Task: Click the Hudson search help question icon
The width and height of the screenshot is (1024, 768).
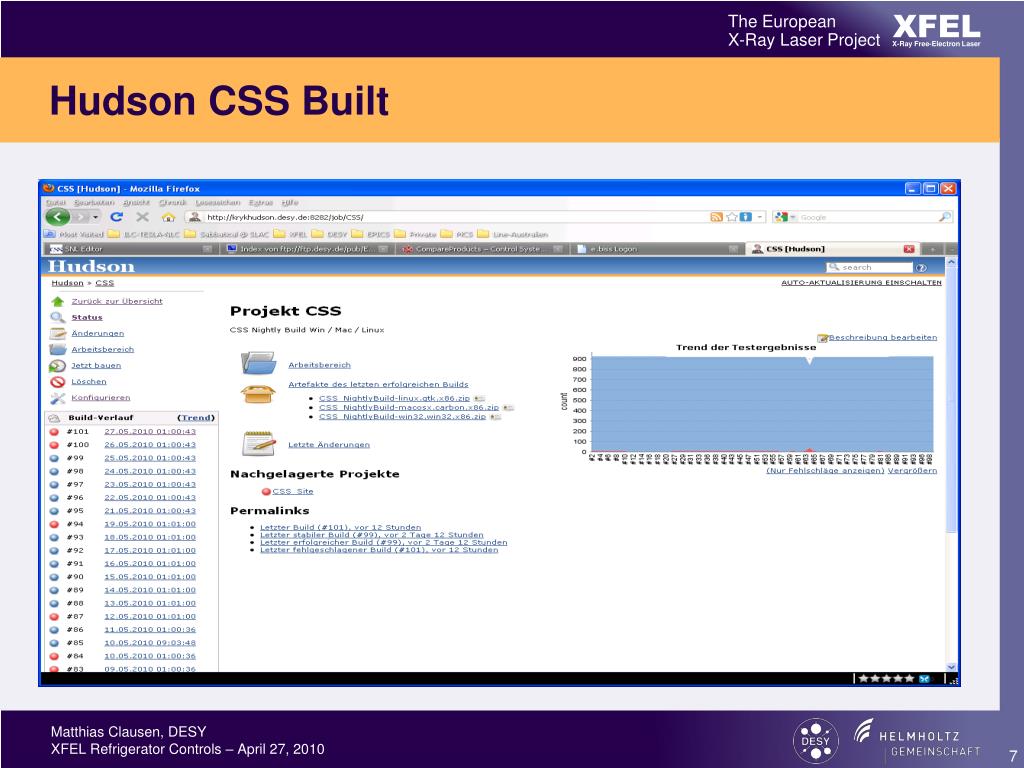Action: 921,268
